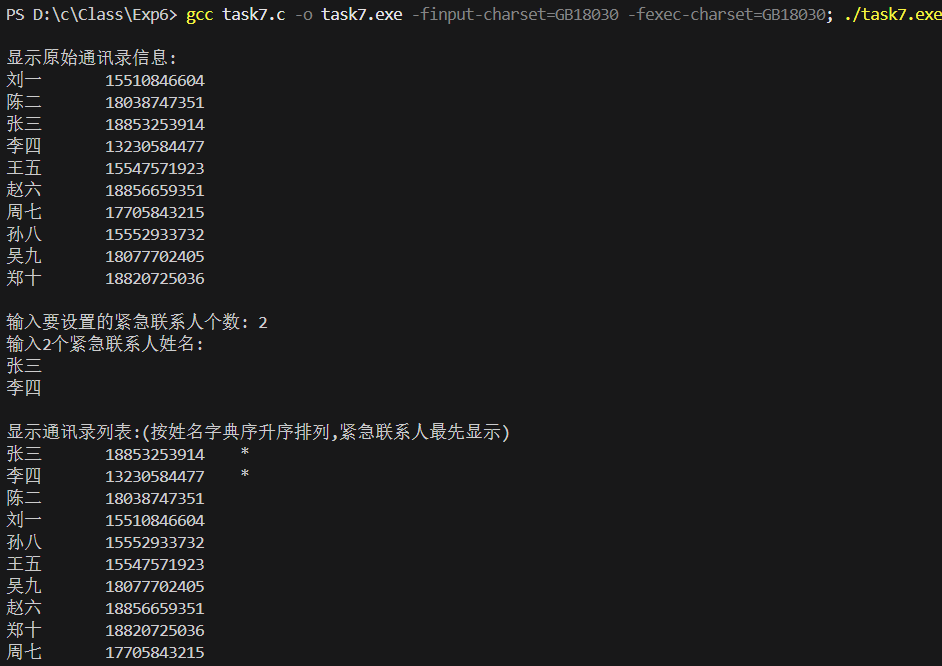Select the task7.c source file name
Image resolution: width=942 pixels, height=666 pixels.
click(254, 14)
